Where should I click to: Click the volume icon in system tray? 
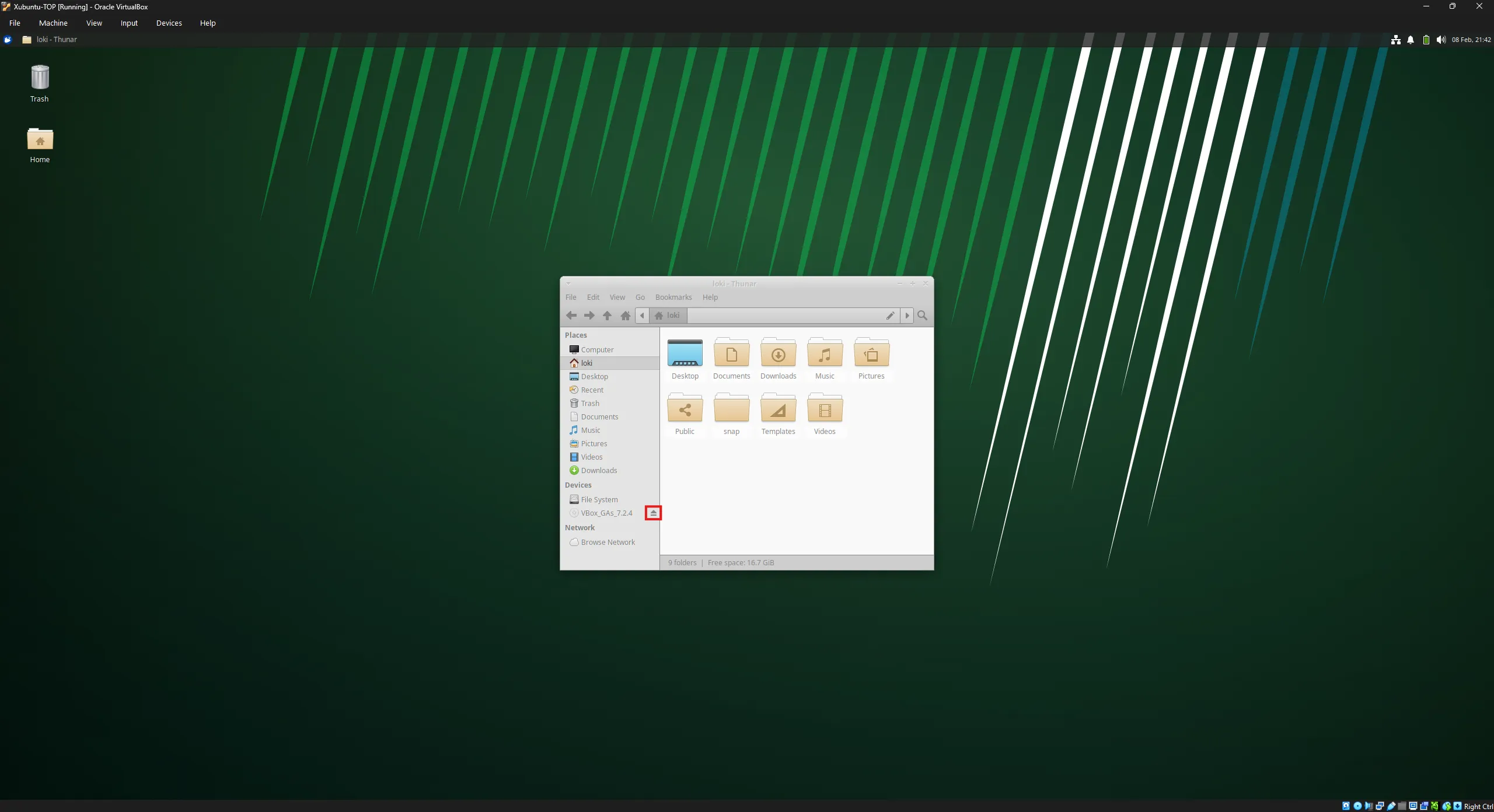pyautogui.click(x=1440, y=40)
